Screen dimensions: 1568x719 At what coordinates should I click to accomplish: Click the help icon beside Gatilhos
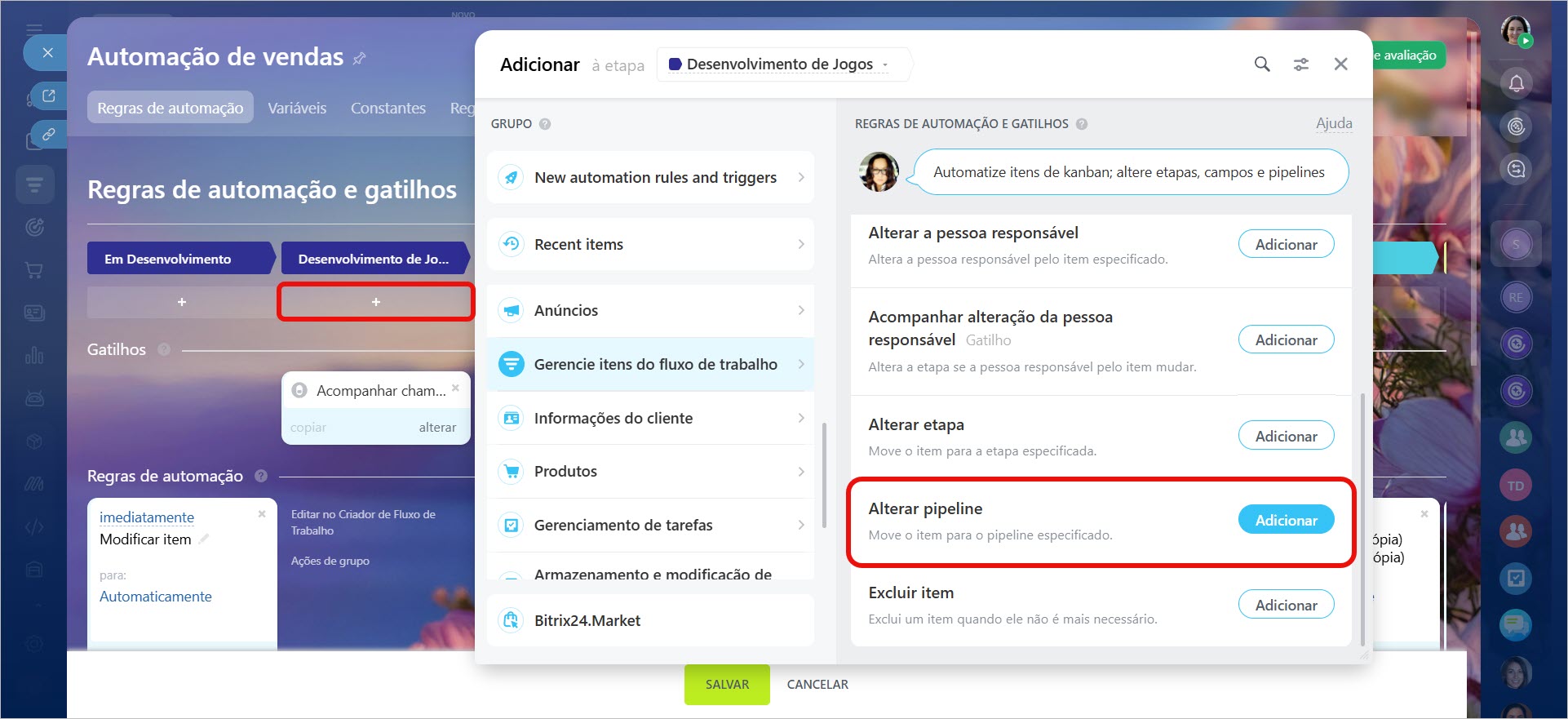pos(164,349)
